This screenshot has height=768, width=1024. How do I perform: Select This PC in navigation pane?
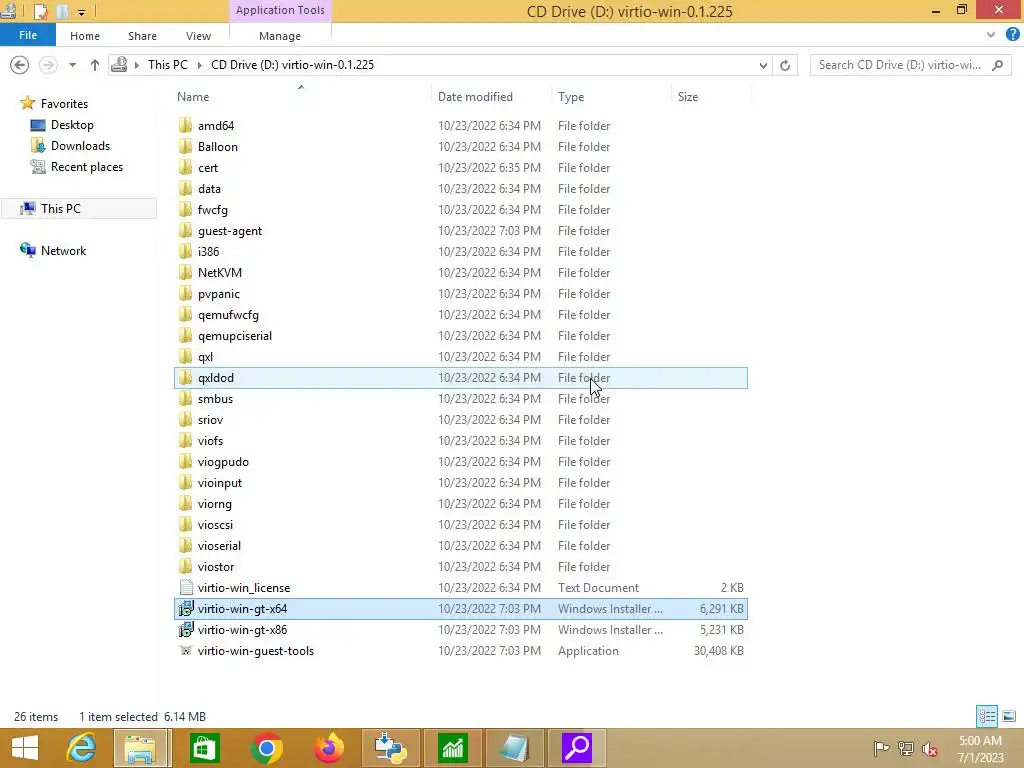(x=61, y=208)
